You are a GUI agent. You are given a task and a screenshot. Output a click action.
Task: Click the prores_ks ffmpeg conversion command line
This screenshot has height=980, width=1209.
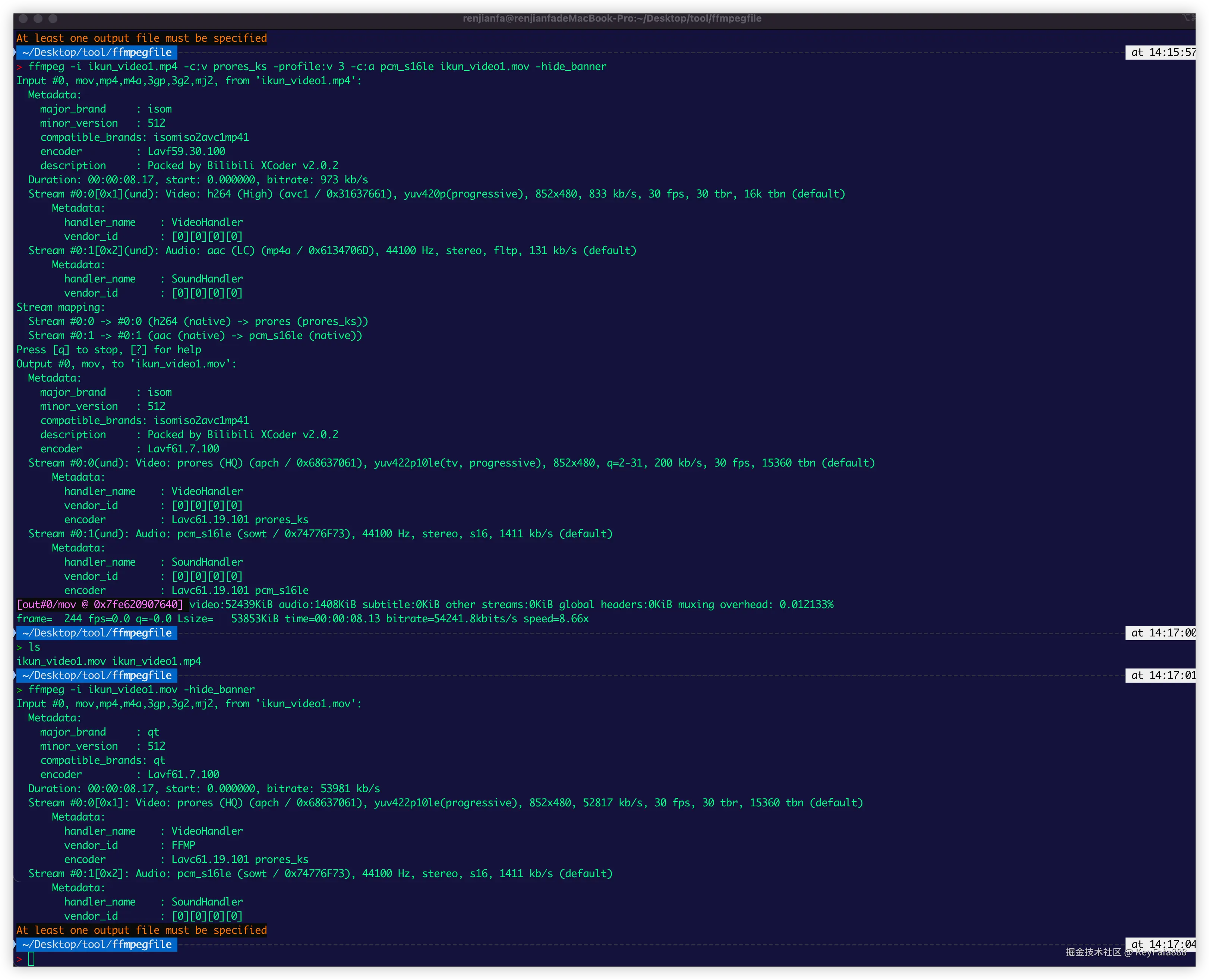(x=318, y=67)
